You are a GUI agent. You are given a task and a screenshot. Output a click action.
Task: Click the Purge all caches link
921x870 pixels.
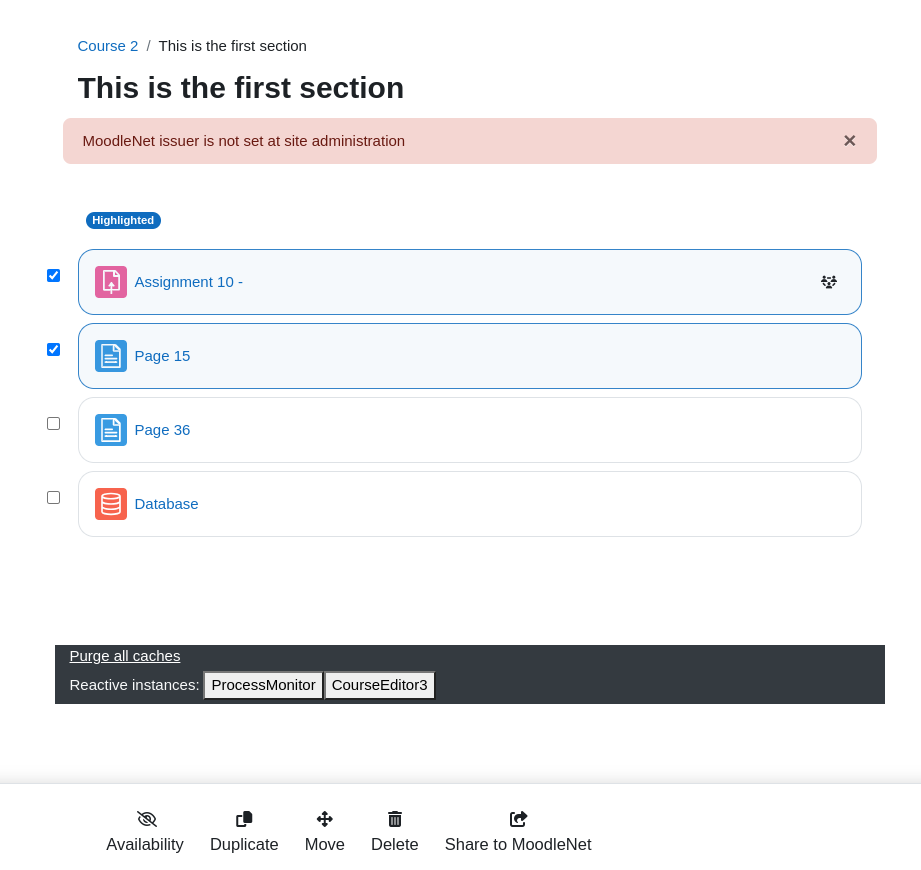click(x=125, y=656)
